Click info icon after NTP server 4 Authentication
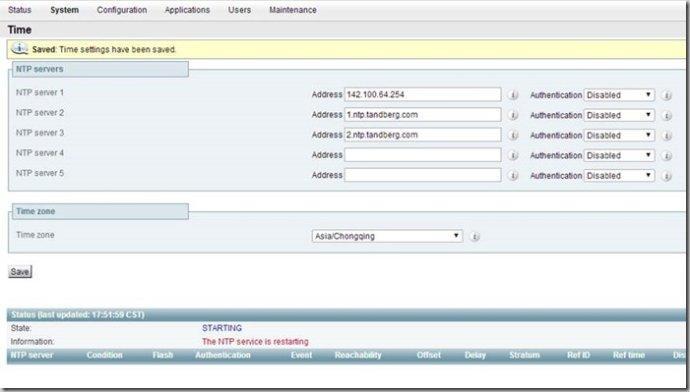This screenshot has width=690, height=392. click(x=667, y=156)
